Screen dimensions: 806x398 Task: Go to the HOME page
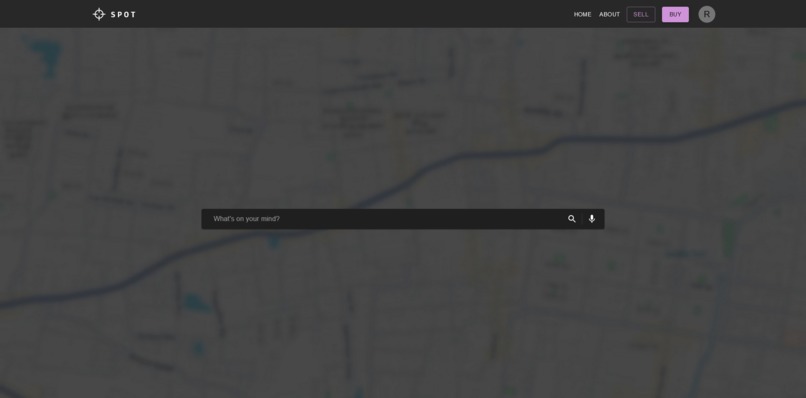click(582, 14)
